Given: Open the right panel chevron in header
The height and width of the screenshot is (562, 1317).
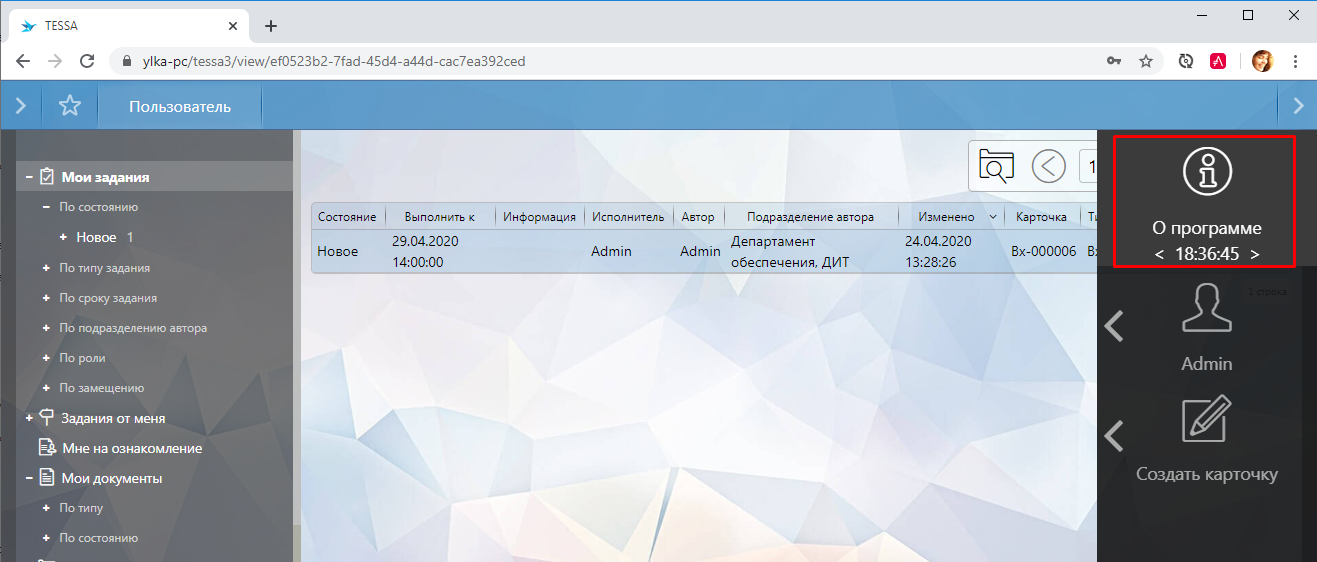Looking at the screenshot, I should point(1298,106).
